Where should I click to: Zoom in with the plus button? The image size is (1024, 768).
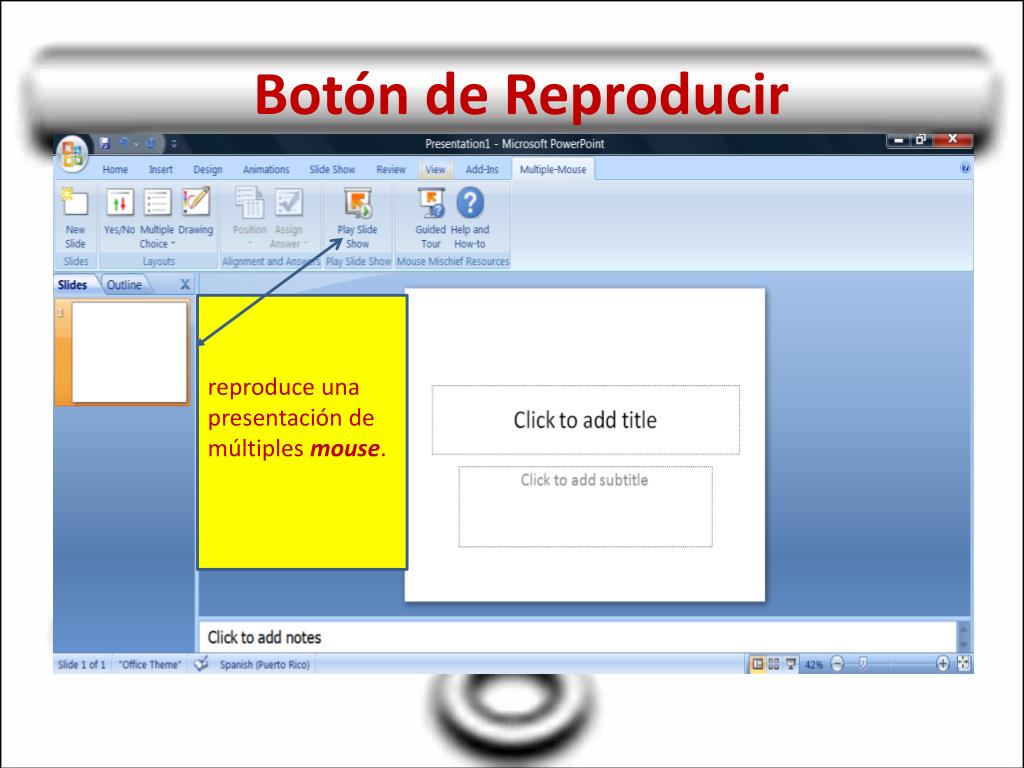(x=942, y=664)
